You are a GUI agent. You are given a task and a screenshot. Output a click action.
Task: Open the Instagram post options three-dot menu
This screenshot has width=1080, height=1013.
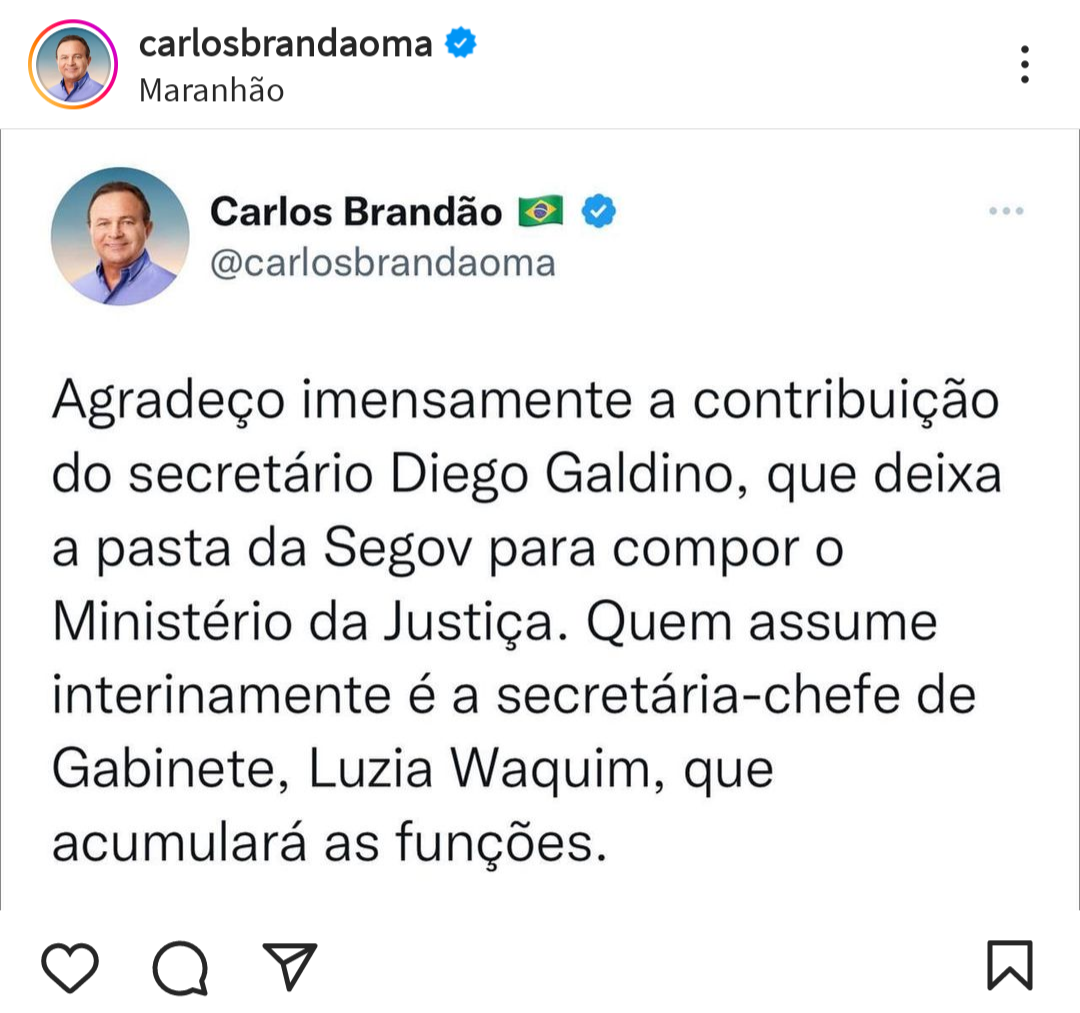[x=1025, y=65]
